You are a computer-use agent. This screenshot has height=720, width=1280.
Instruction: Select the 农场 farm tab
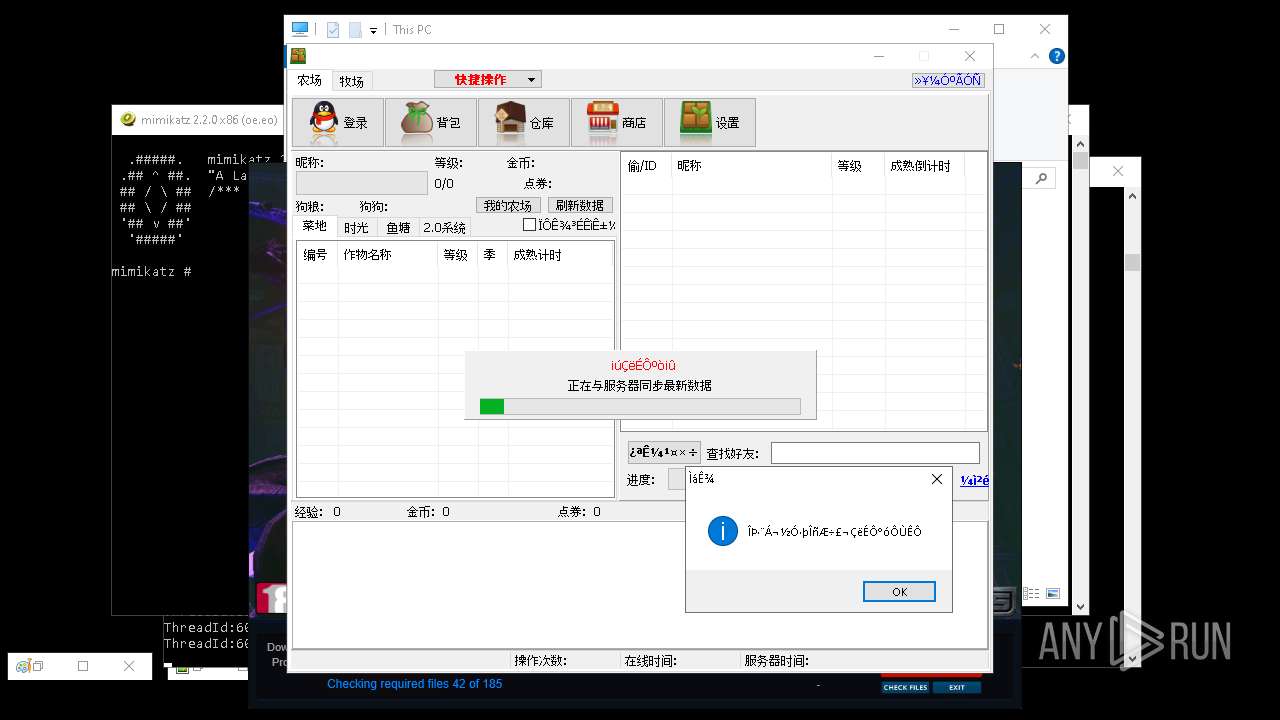click(309, 80)
